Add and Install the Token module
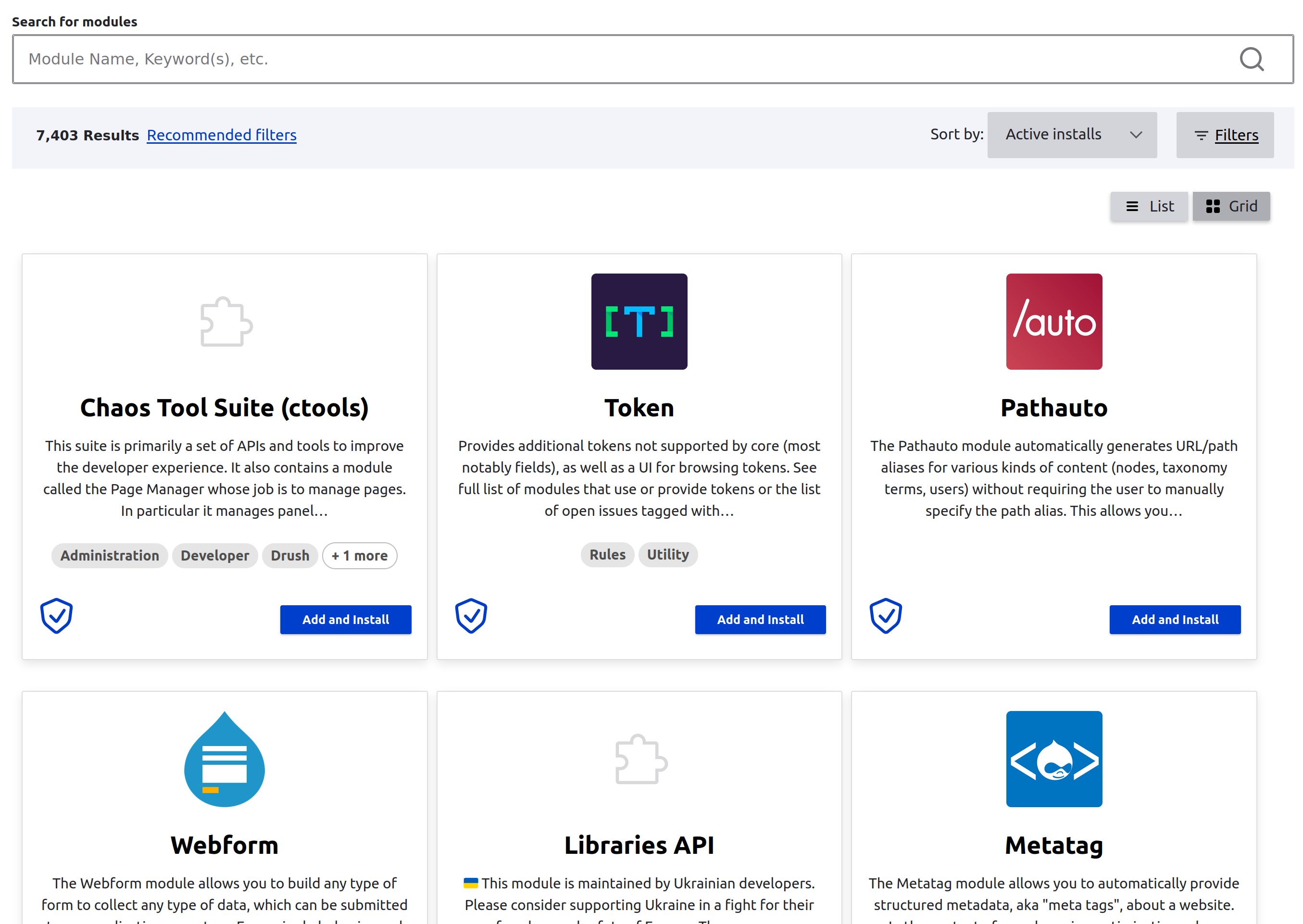Screen dimensions: 1303x924 pyautogui.click(x=760, y=619)
